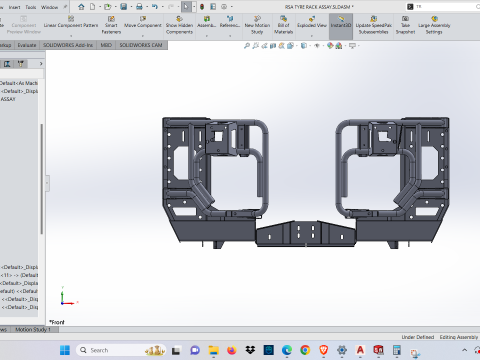Image resolution: width=480 pixels, height=360 pixels.
Task: Click the Under Defined status text
Action: coord(418,337)
